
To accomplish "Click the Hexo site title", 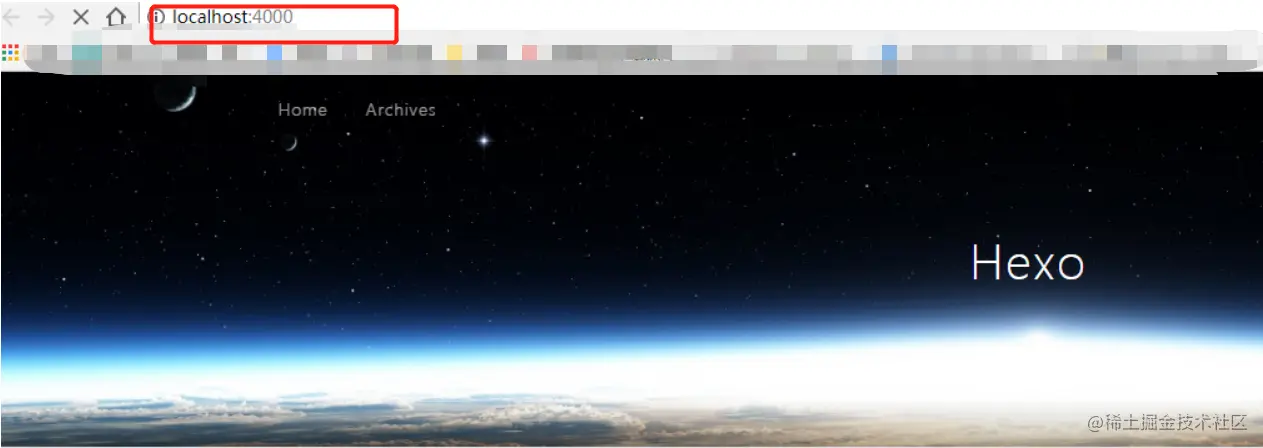I will pyautogui.click(x=1027, y=263).
